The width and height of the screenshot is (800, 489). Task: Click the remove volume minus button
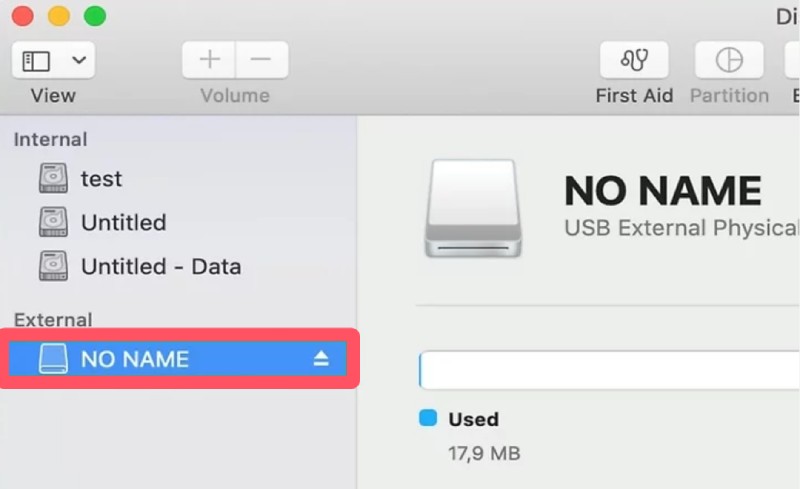[x=261, y=60]
